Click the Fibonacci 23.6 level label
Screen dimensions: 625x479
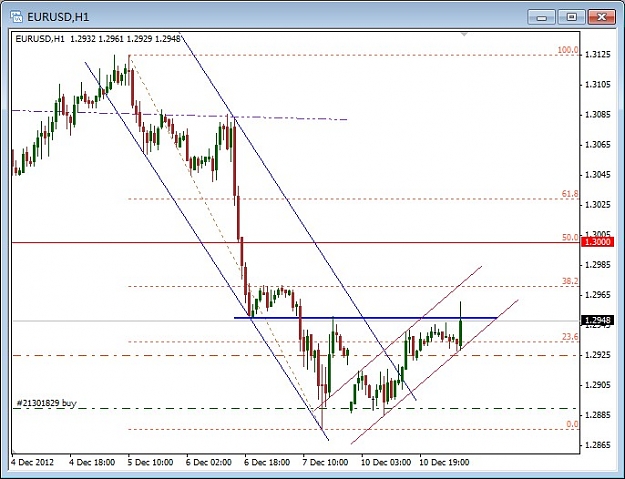pyautogui.click(x=570, y=337)
